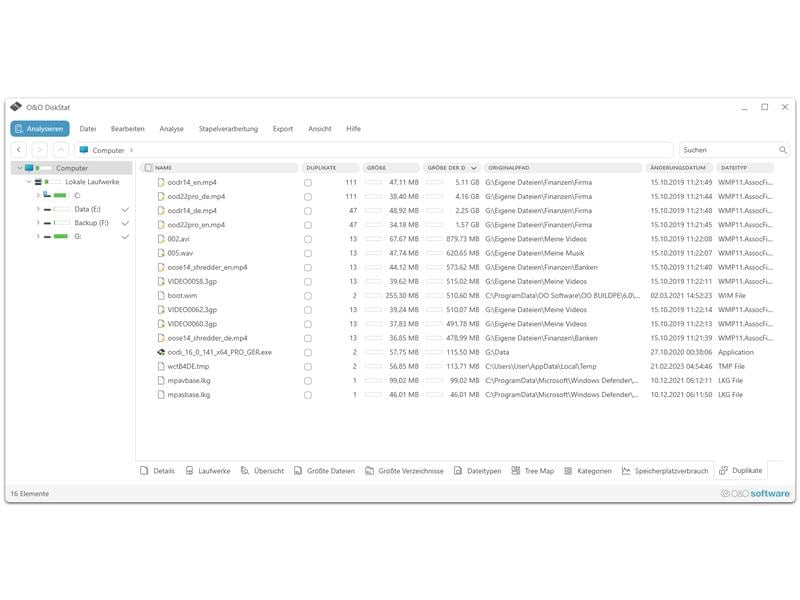Tick the checkbox for oodr14_en.mp4
This screenshot has height=600, width=800.
(308, 183)
